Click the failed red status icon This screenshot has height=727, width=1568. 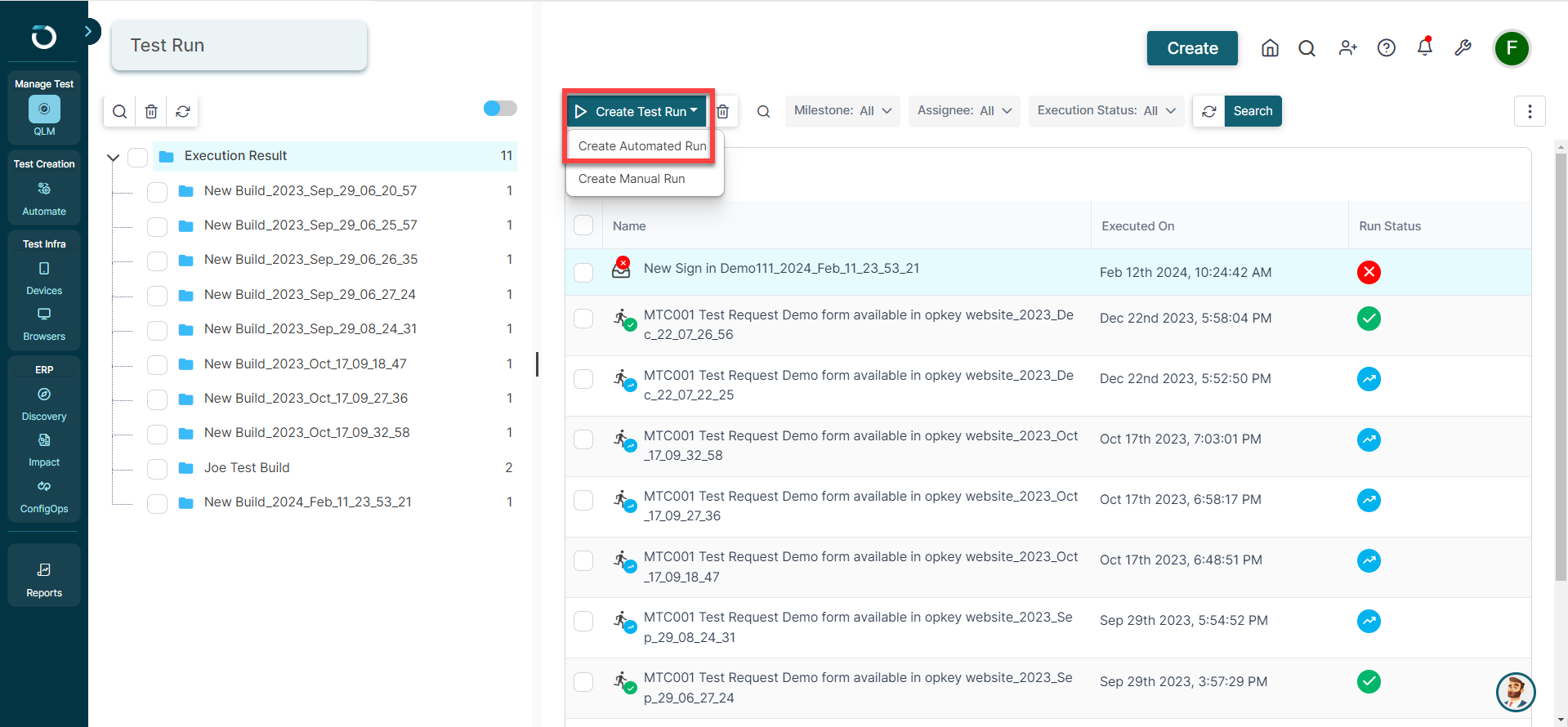[1369, 272]
